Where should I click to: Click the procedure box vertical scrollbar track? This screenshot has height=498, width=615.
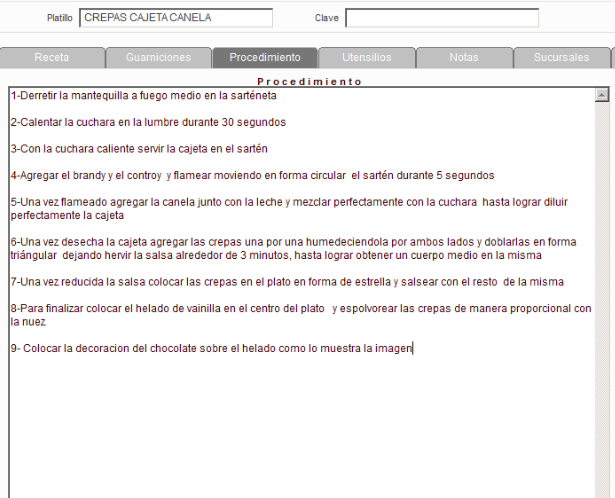[602, 300]
